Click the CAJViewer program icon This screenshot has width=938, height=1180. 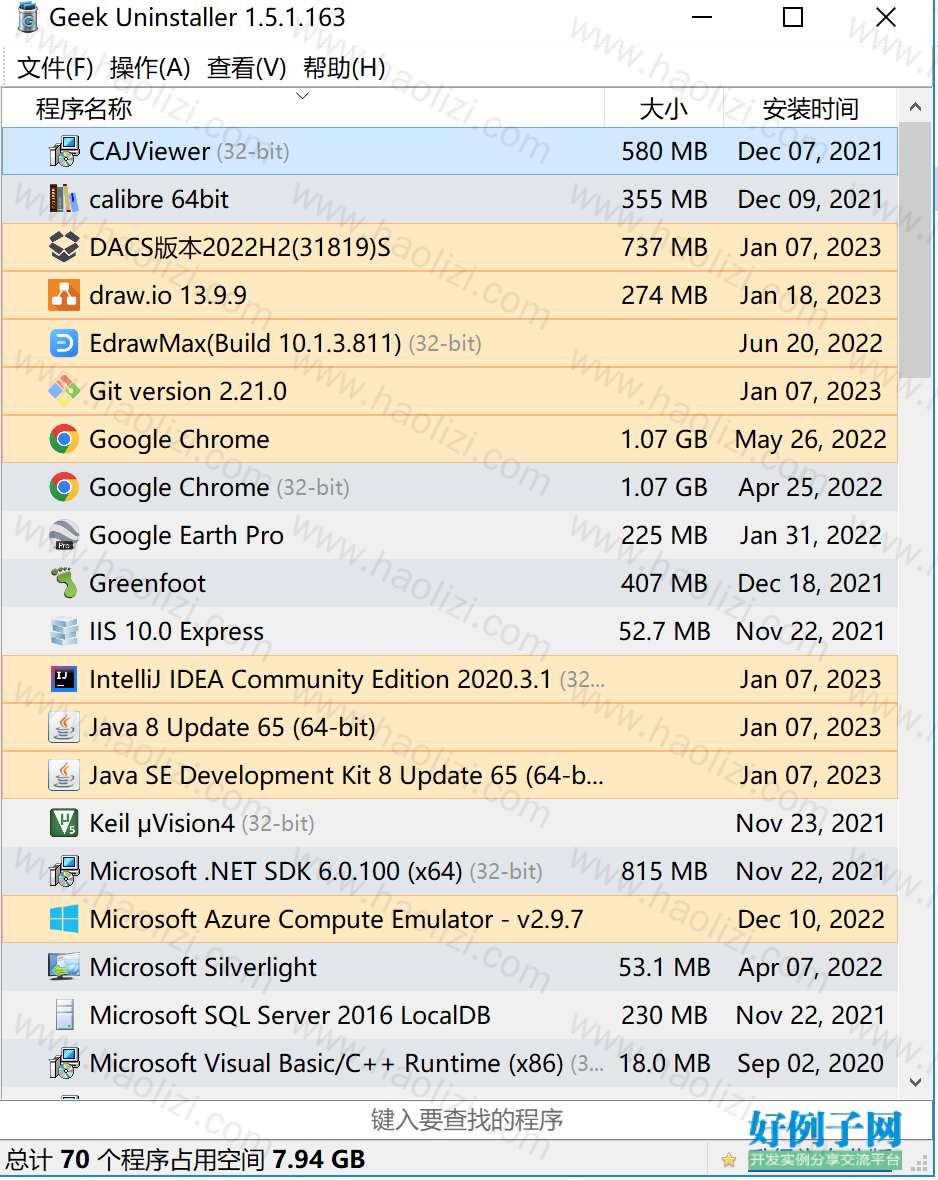[64, 151]
